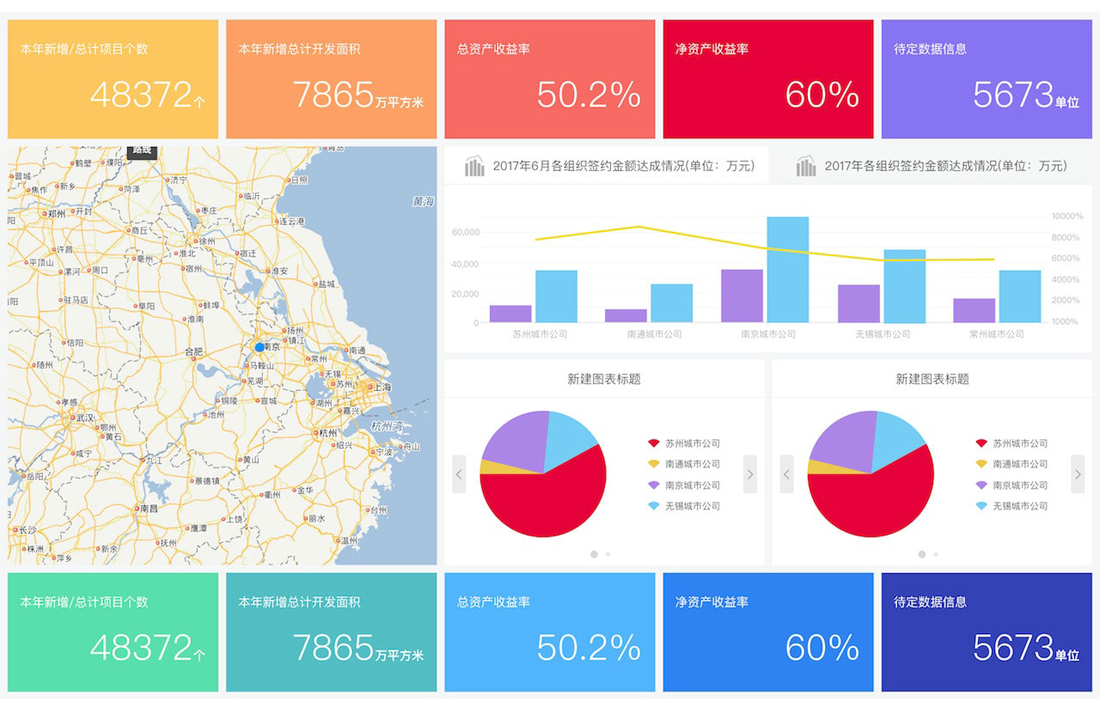
Task: Toggle 苏州城市公司 legend in left pie chart
Action: click(692, 443)
